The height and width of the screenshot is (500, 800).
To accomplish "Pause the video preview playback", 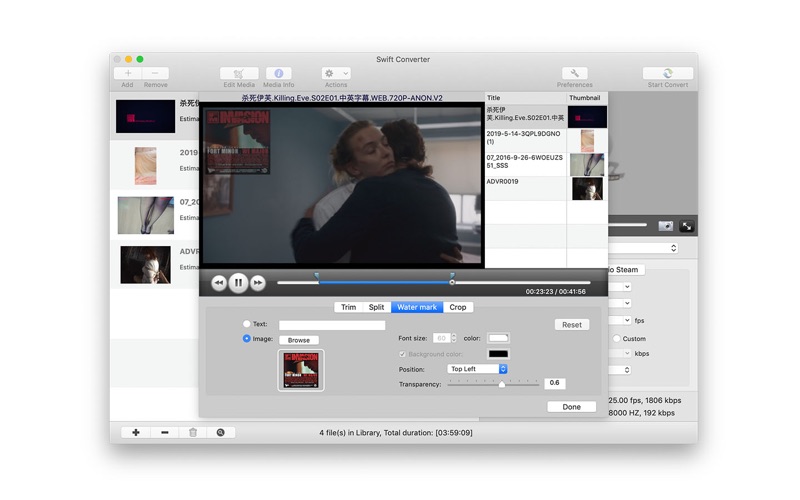I will (x=238, y=283).
